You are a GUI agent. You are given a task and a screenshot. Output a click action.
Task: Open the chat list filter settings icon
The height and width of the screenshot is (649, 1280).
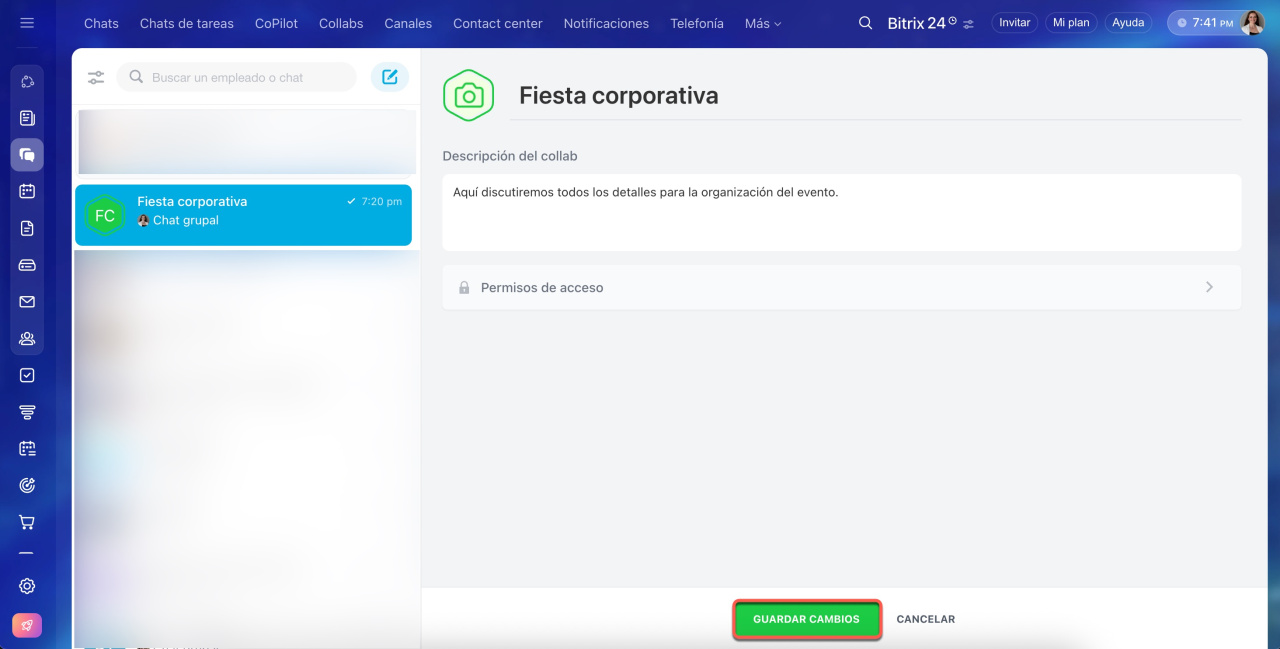[x=96, y=77]
